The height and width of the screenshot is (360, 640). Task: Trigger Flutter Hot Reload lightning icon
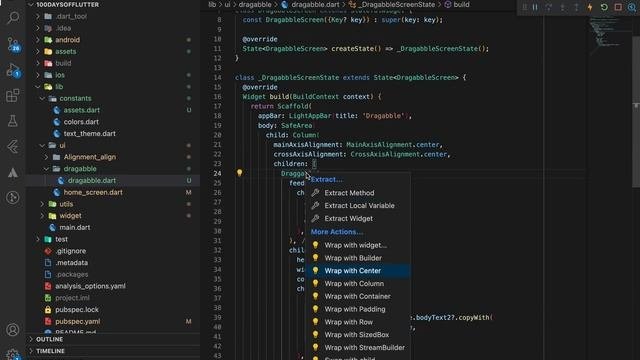pyautogui.click(x=590, y=7)
